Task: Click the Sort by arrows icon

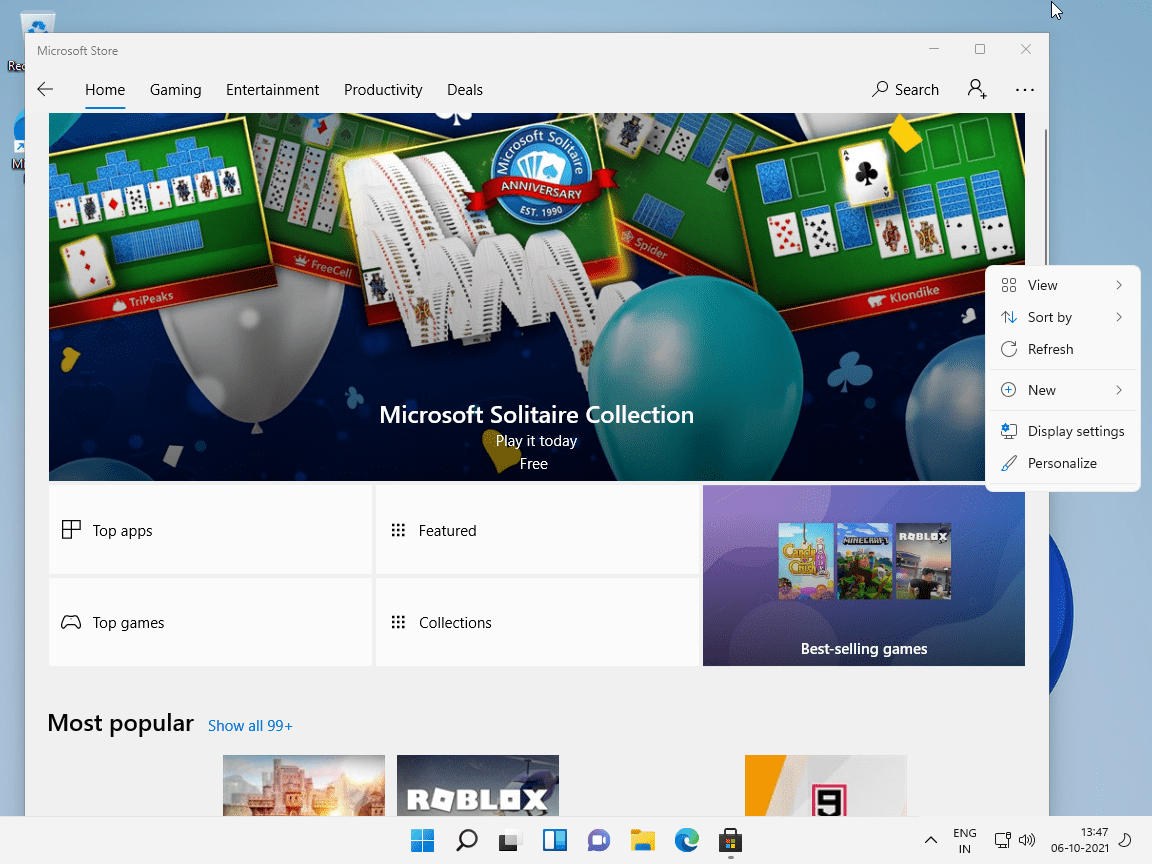Action: pyautogui.click(x=1009, y=317)
